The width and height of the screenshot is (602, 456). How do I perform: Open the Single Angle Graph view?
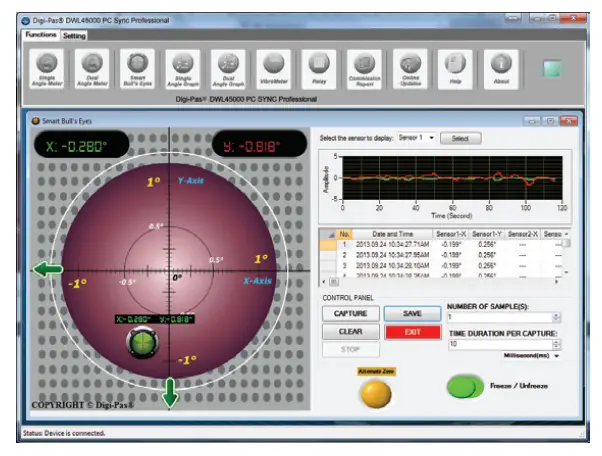click(x=183, y=69)
